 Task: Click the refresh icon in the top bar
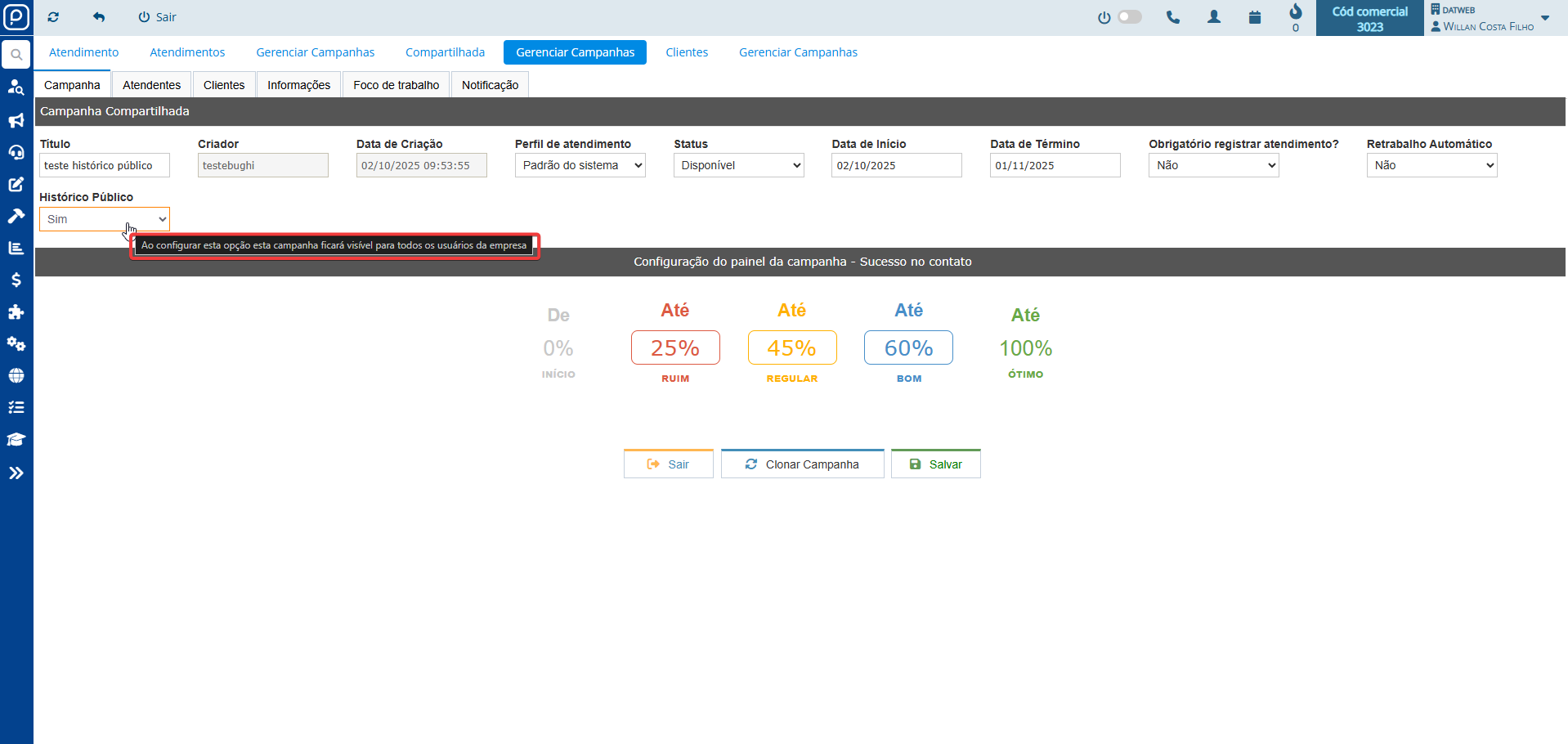(x=53, y=17)
